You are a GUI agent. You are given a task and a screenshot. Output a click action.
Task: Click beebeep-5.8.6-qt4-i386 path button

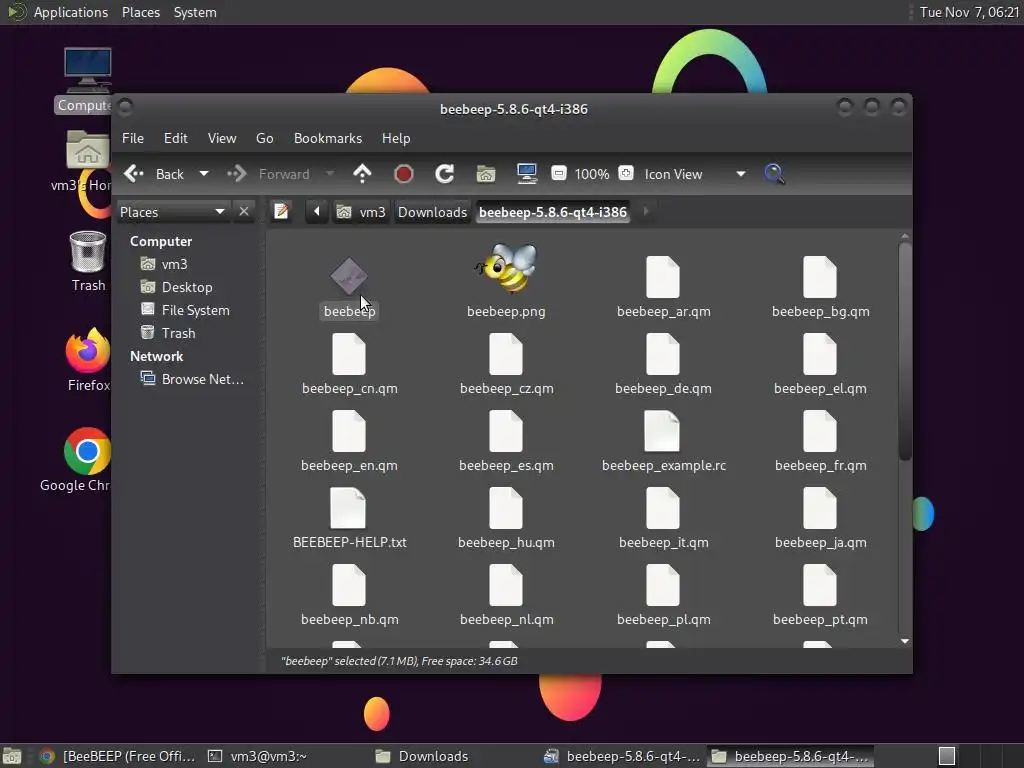552,212
